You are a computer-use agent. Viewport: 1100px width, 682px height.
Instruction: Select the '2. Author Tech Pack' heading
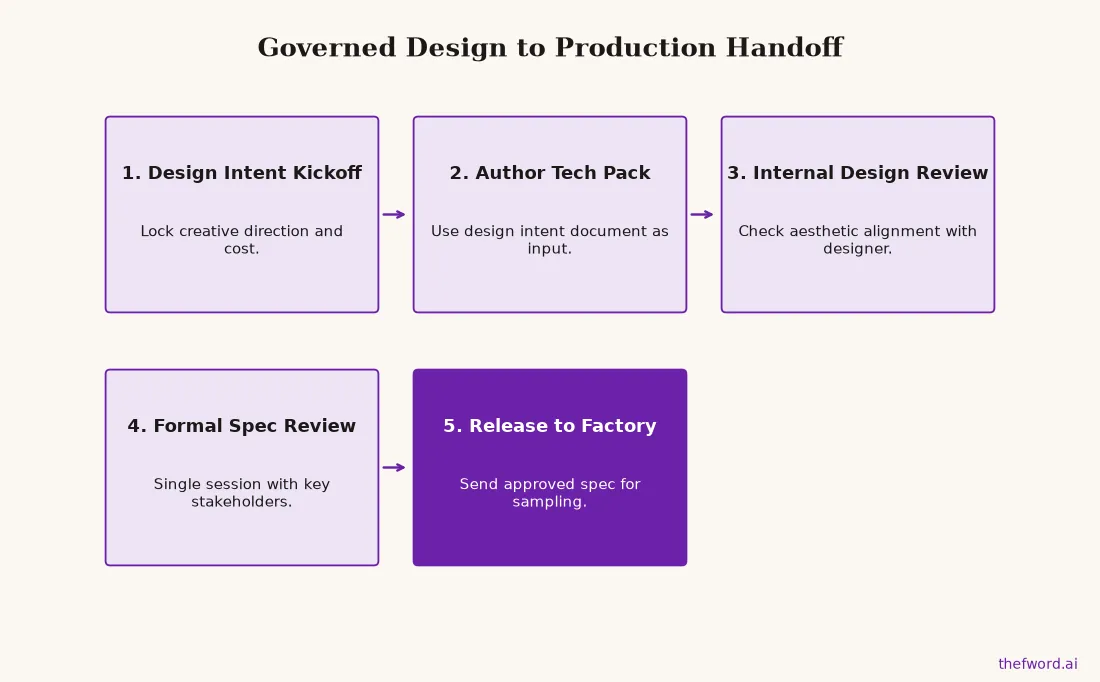click(550, 173)
